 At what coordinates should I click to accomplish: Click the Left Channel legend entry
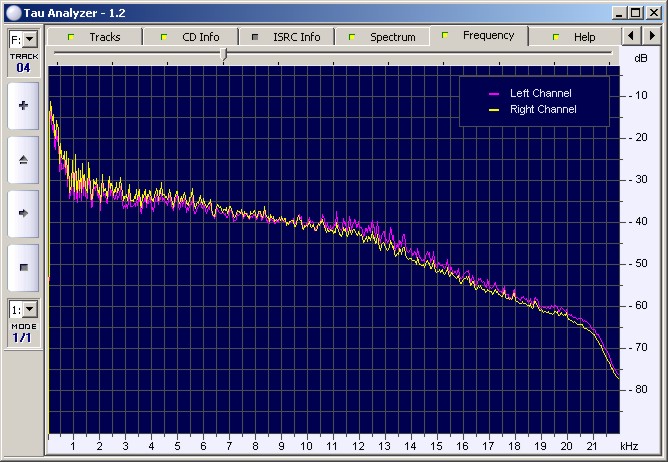point(540,93)
